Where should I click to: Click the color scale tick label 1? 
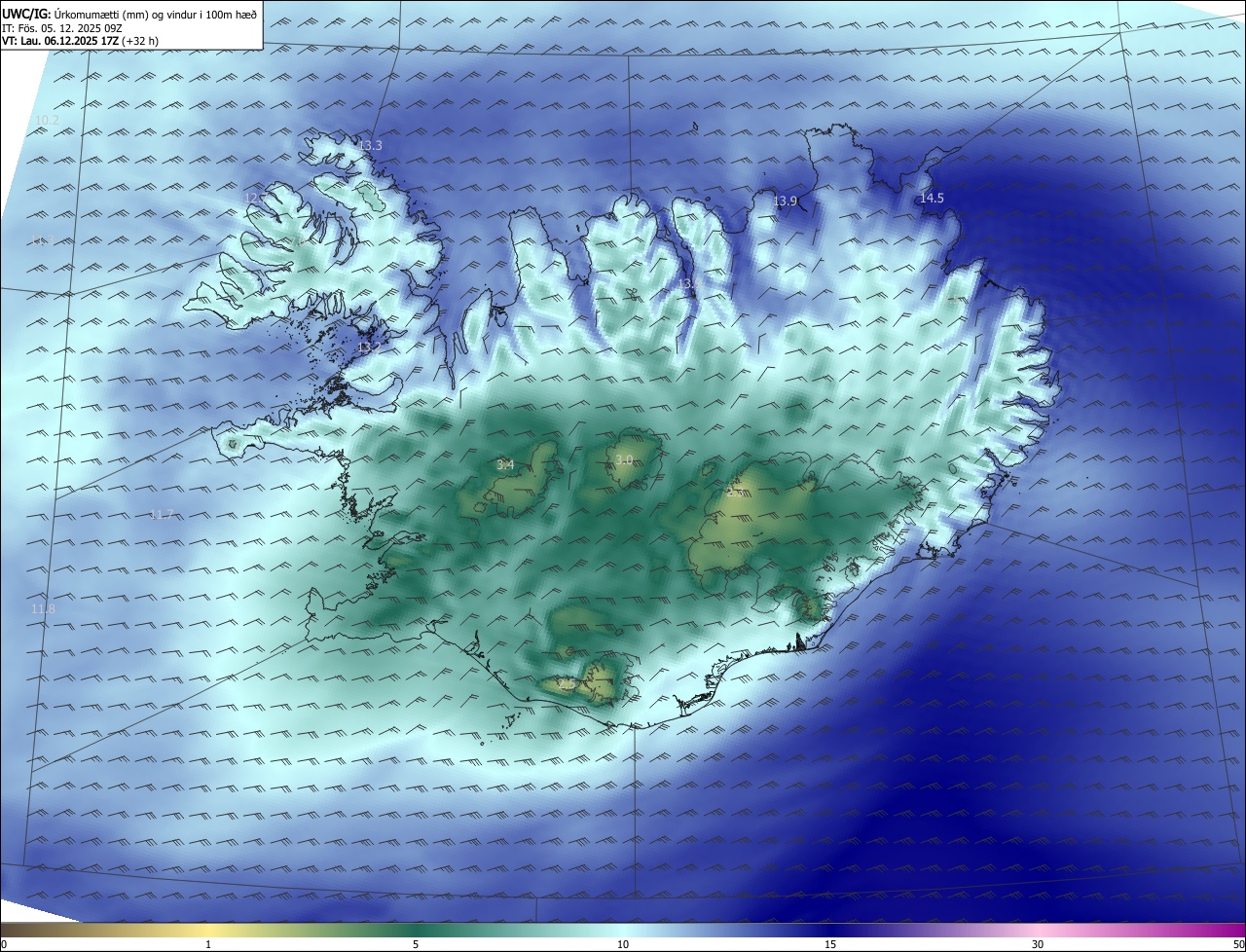[208, 944]
